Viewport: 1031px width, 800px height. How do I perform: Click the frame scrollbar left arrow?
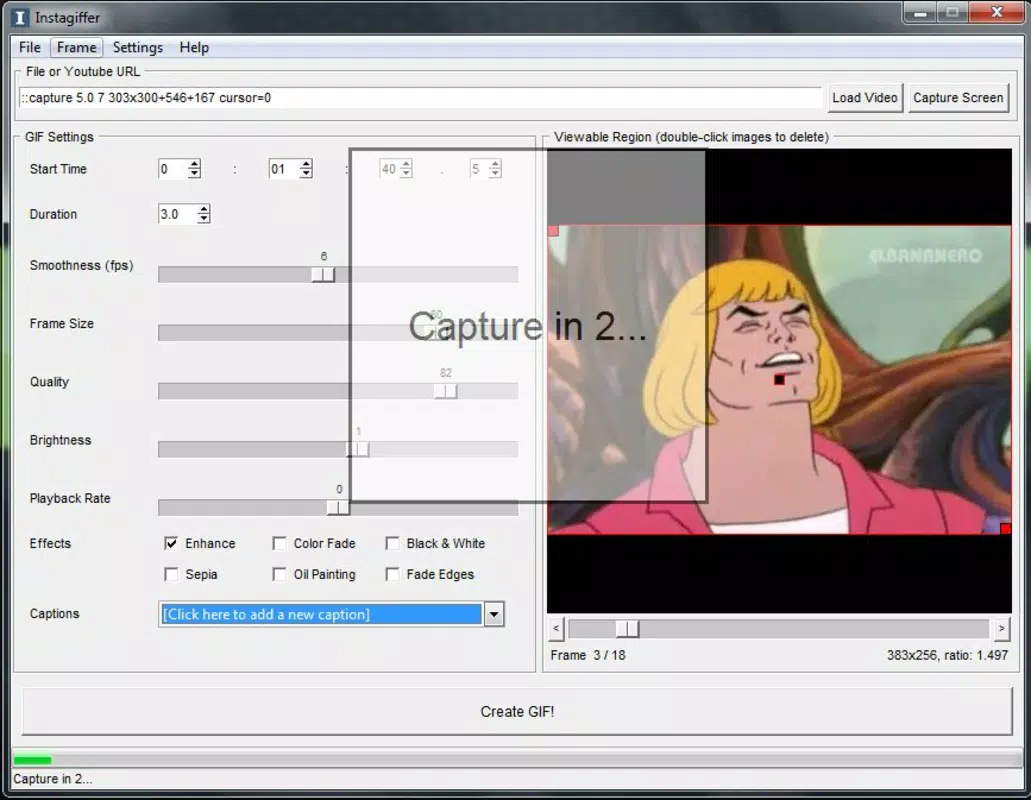(x=556, y=628)
